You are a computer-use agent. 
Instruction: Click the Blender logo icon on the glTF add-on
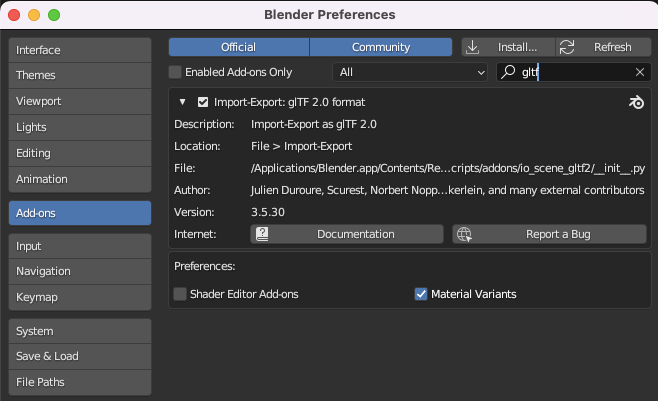[x=636, y=102]
